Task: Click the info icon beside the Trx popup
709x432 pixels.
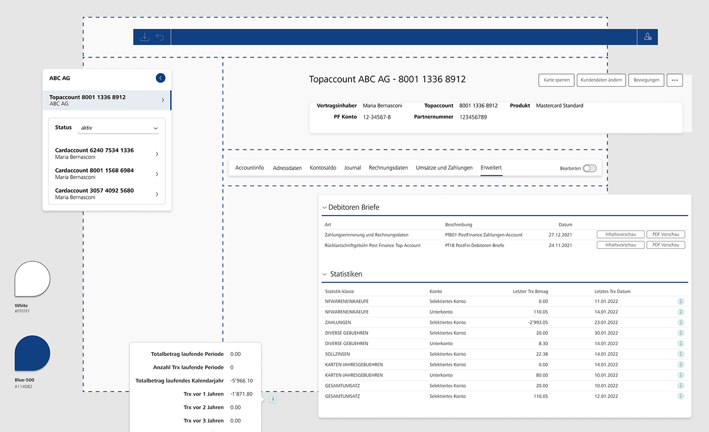Action: (273, 399)
